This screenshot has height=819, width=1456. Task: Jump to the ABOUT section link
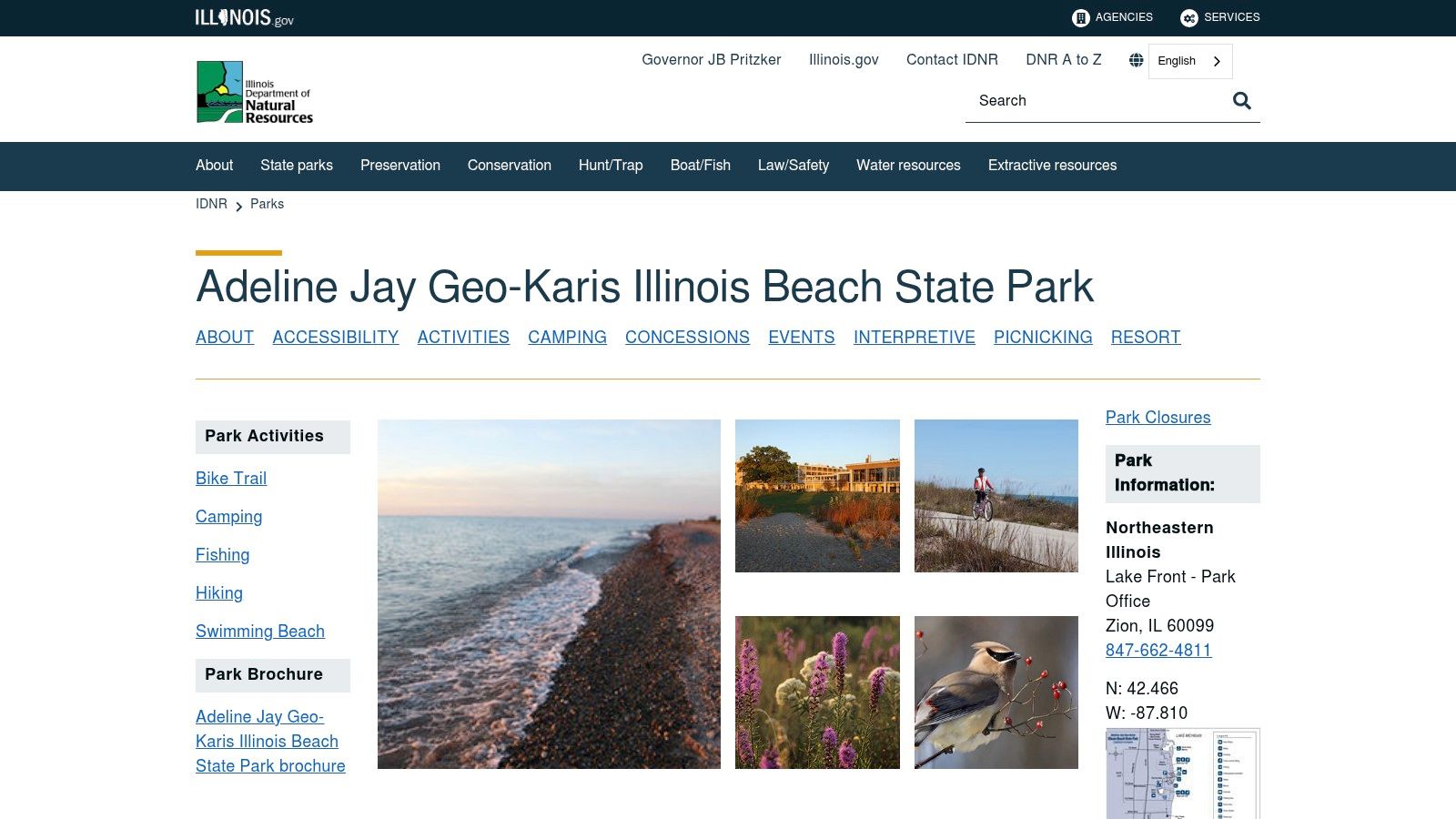point(225,338)
